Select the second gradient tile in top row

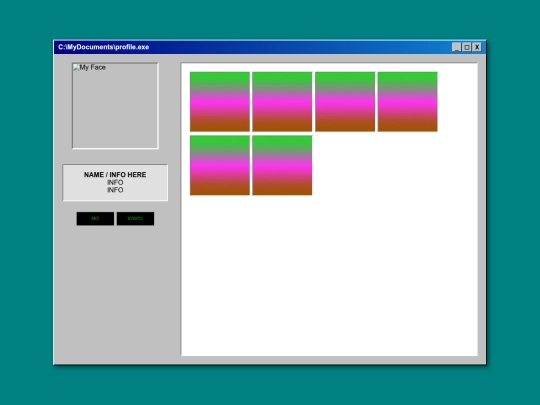[x=282, y=102]
